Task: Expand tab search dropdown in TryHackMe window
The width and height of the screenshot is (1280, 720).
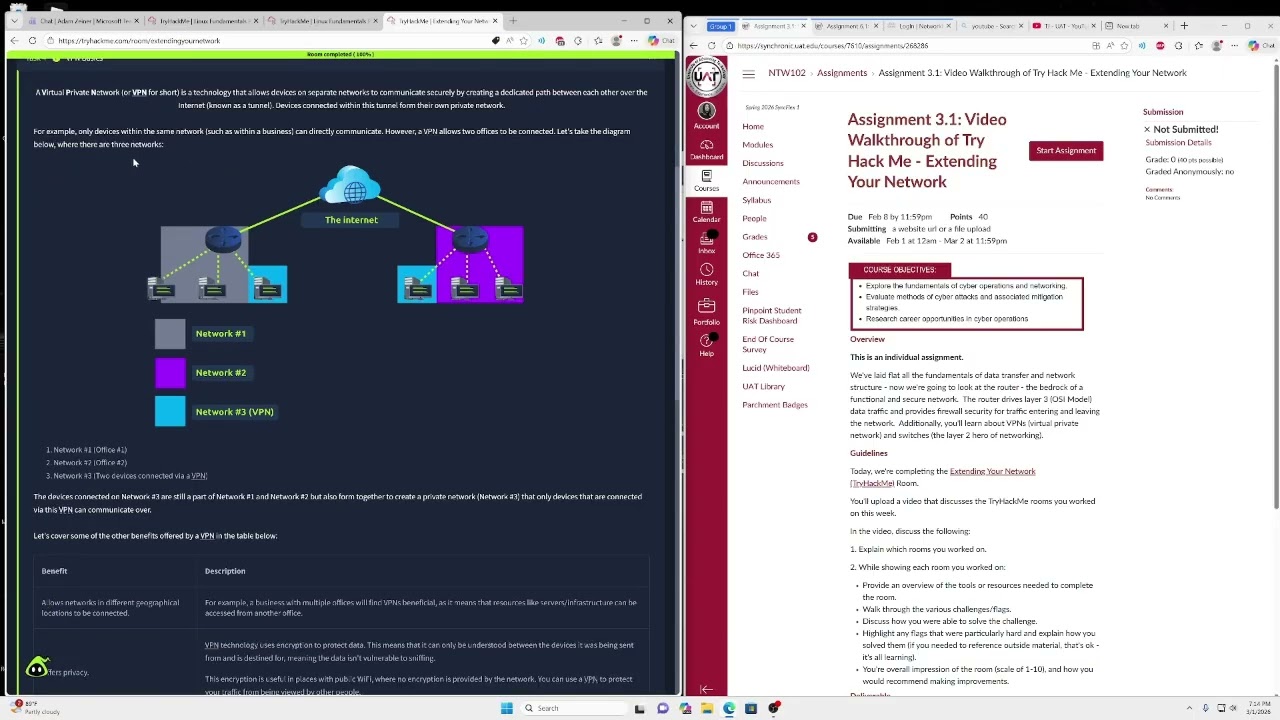Action: pos(14,21)
